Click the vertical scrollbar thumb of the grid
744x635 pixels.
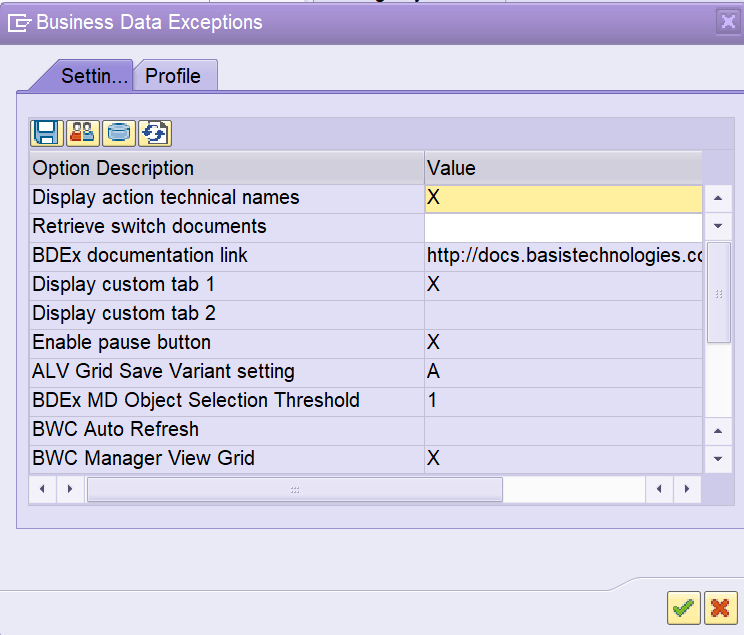(x=718, y=293)
